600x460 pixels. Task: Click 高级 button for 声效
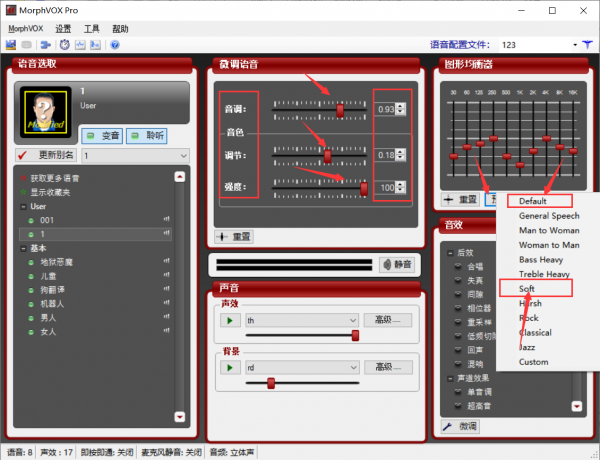pos(388,320)
